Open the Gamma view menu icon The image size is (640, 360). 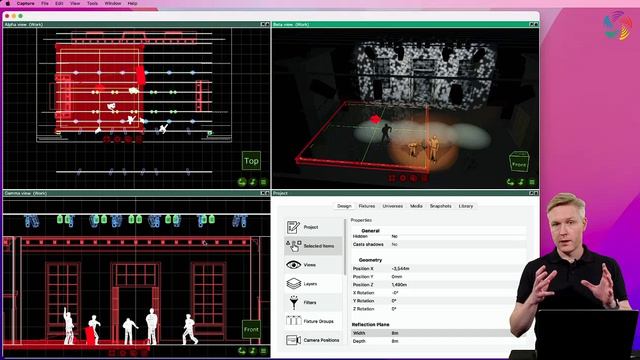tap(263, 351)
